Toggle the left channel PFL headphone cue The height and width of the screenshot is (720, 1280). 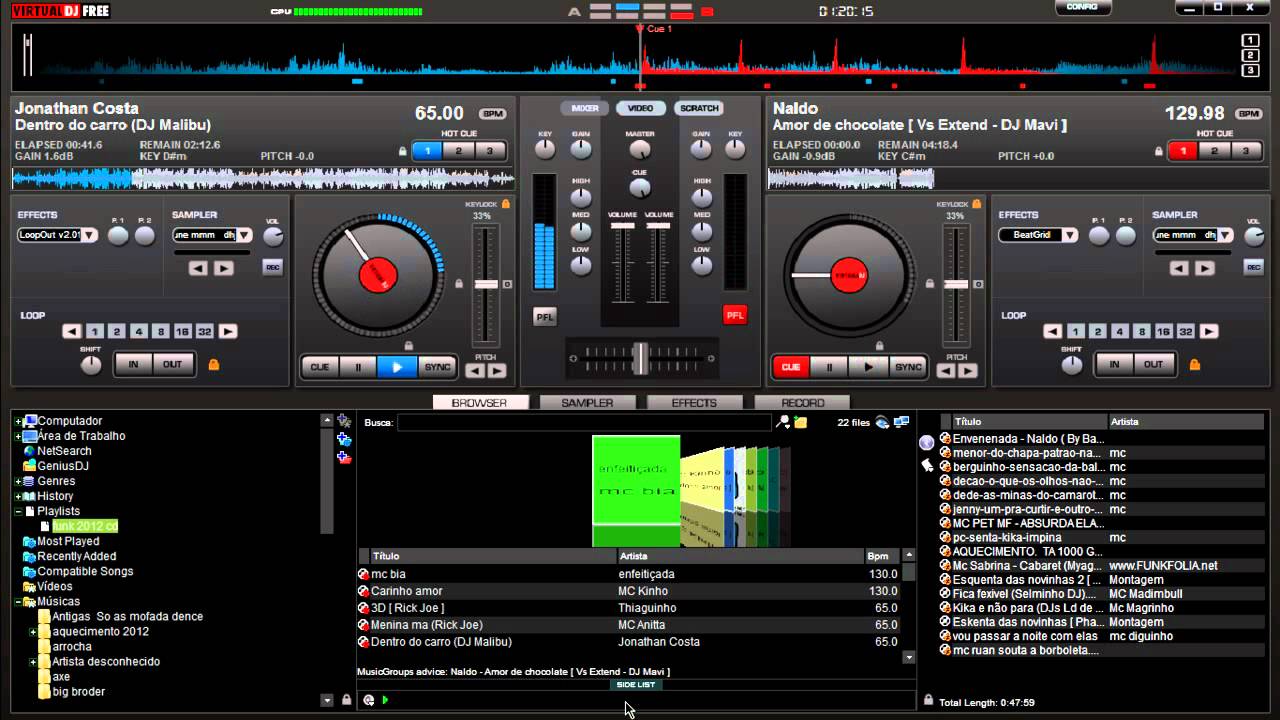coord(545,315)
